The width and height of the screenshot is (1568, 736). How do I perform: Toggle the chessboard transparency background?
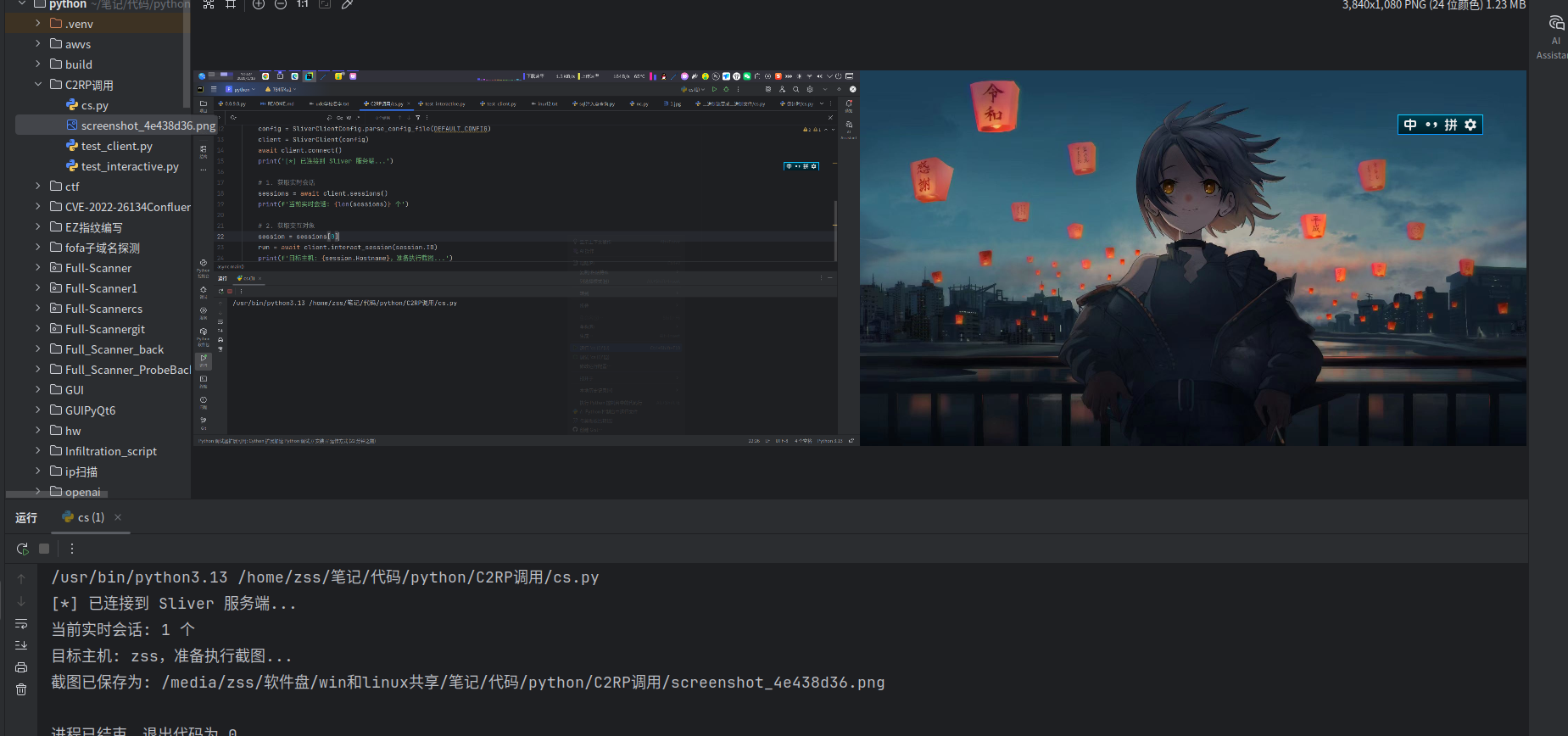[209, 4]
